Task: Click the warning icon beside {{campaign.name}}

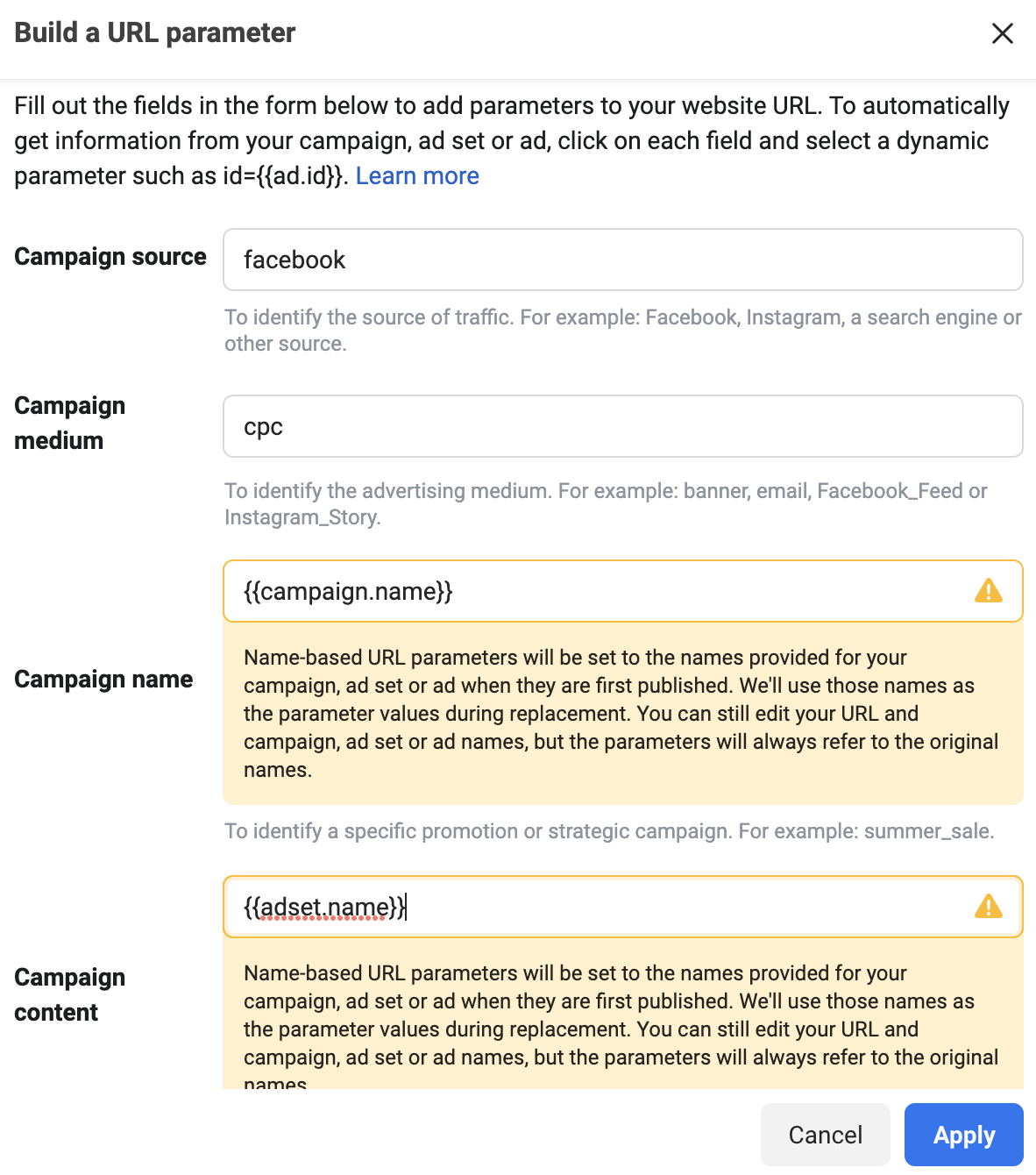Action: pyautogui.click(x=989, y=591)
